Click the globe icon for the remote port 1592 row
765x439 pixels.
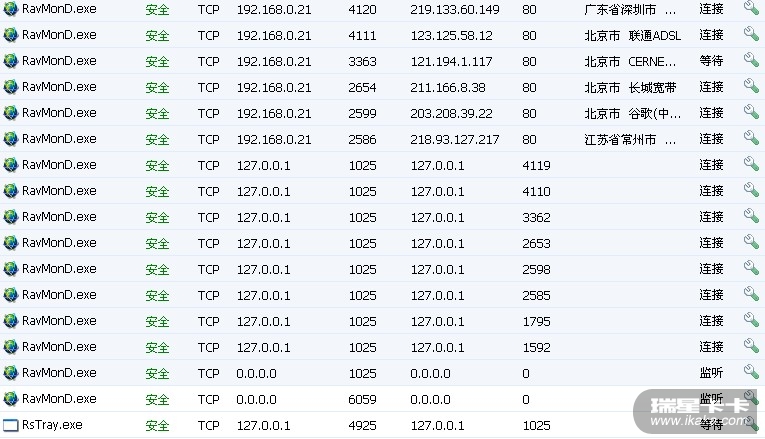tap(11, 347)
